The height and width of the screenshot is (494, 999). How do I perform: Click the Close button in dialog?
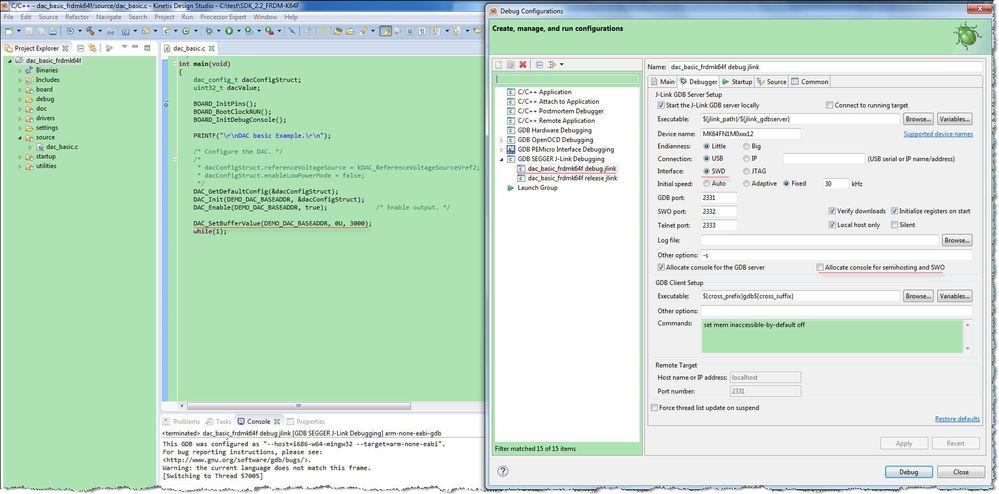click(x=961, y=472)
